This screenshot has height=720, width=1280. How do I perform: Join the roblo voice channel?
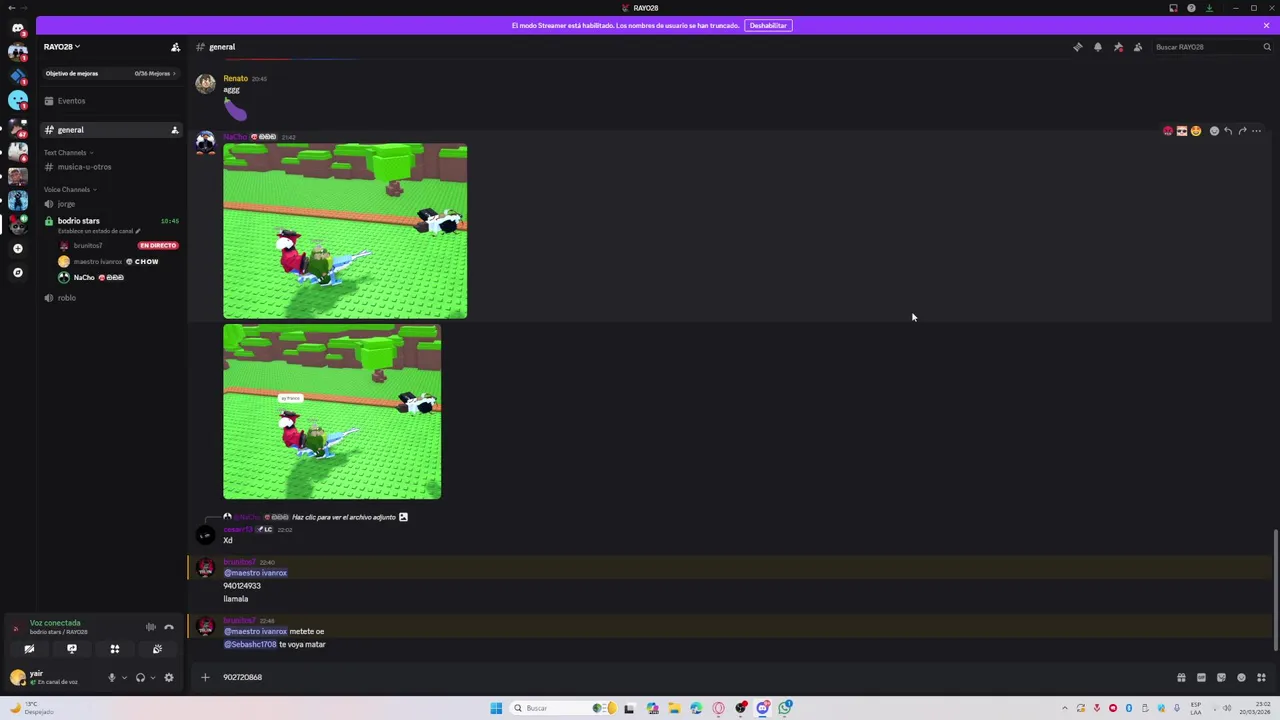[66, 298]
